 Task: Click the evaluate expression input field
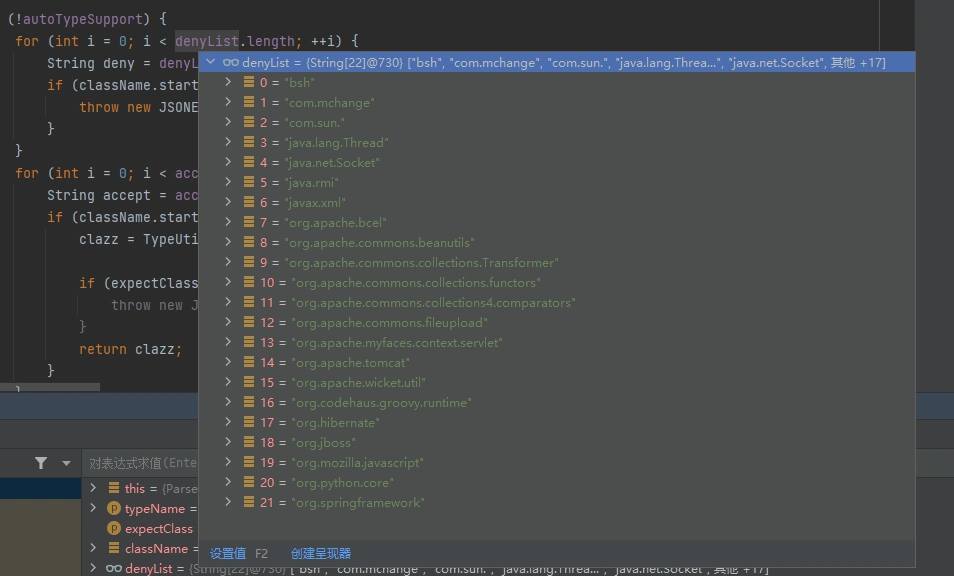tap(140, 463)
